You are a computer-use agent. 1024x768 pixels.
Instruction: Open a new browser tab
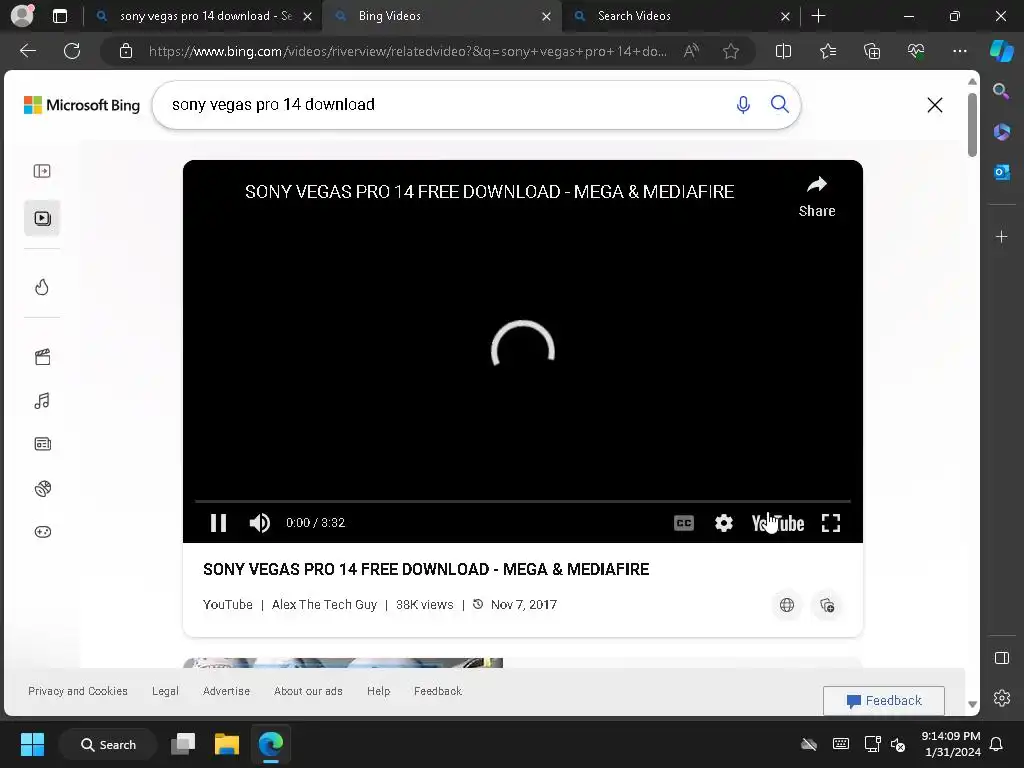818,16
